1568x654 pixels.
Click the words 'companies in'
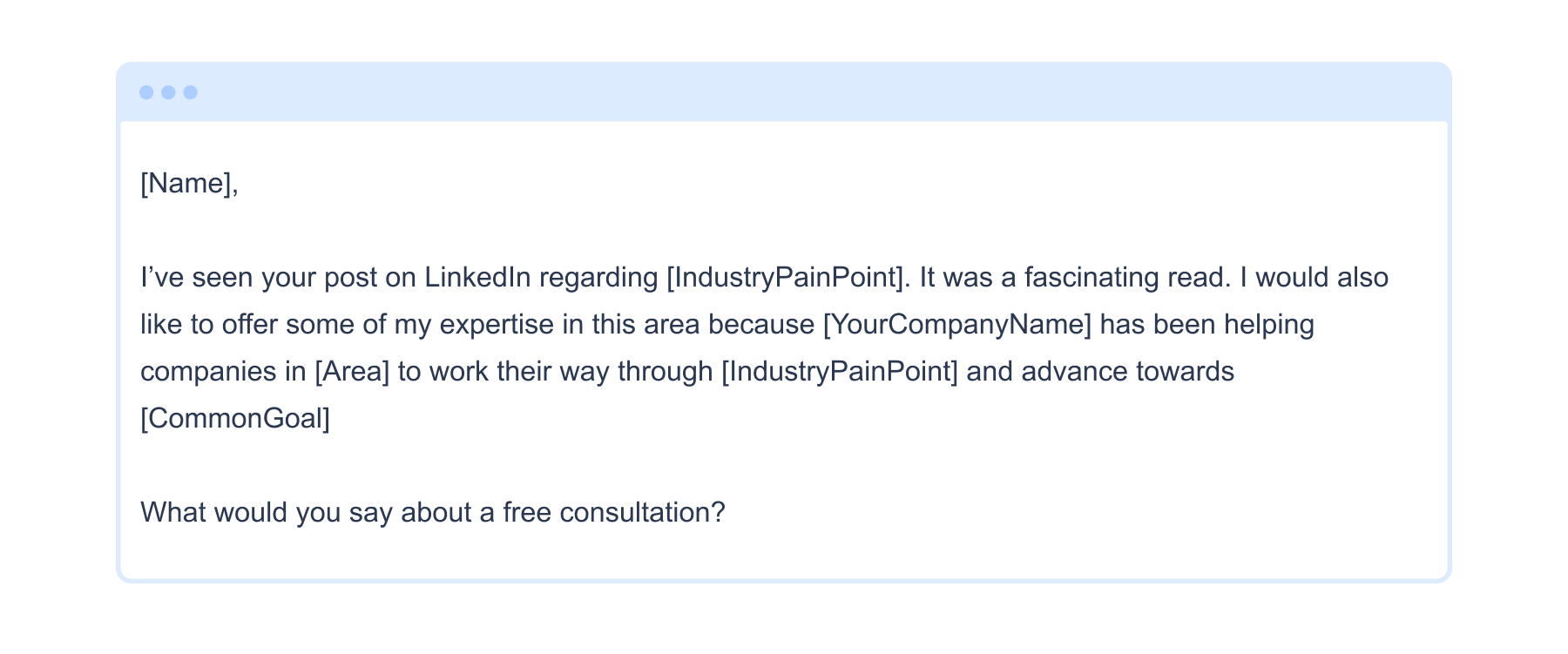(222, 372)
